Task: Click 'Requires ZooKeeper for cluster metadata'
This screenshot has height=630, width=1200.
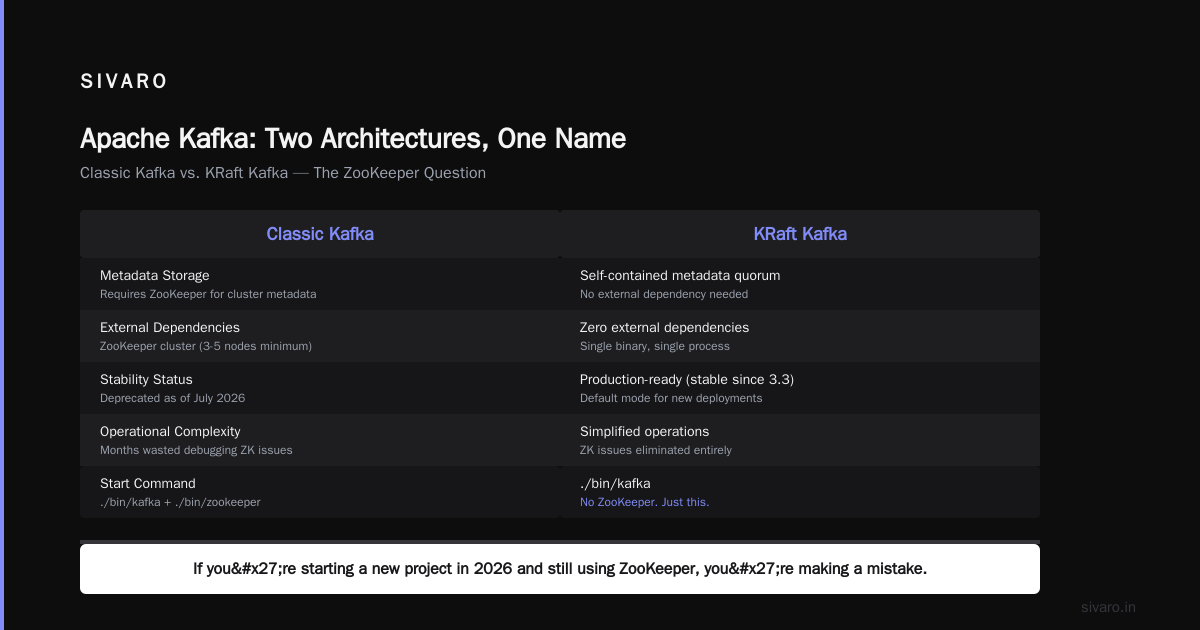Action: tap(208, 294)
